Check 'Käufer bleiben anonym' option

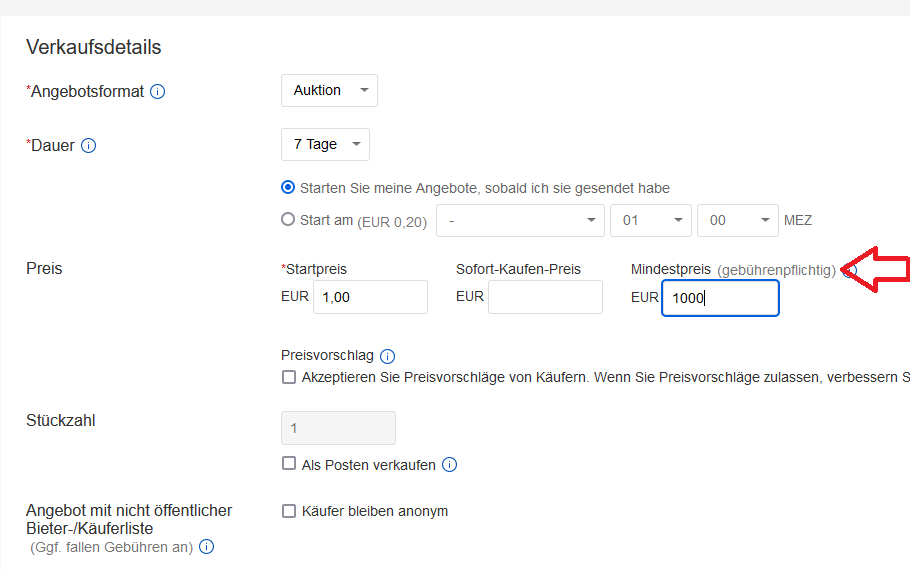(x=289, y=511)
